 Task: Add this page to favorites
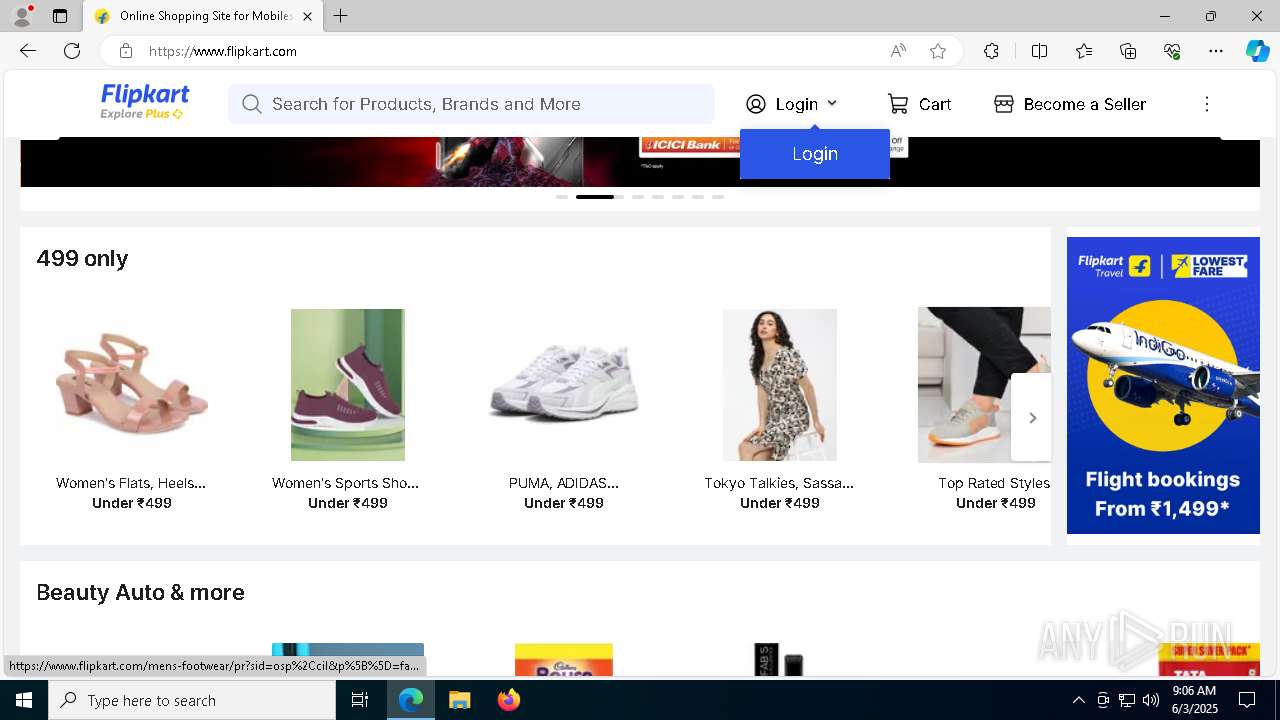938,51
